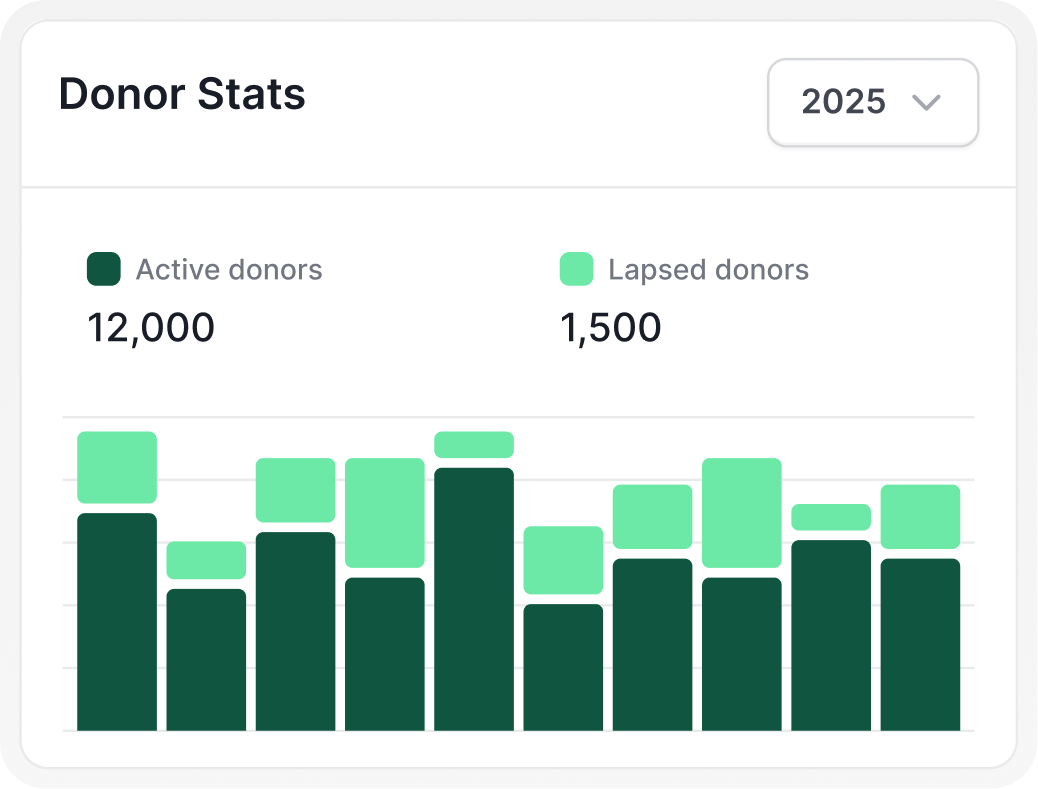Select the first bar's light green segment

117,467
